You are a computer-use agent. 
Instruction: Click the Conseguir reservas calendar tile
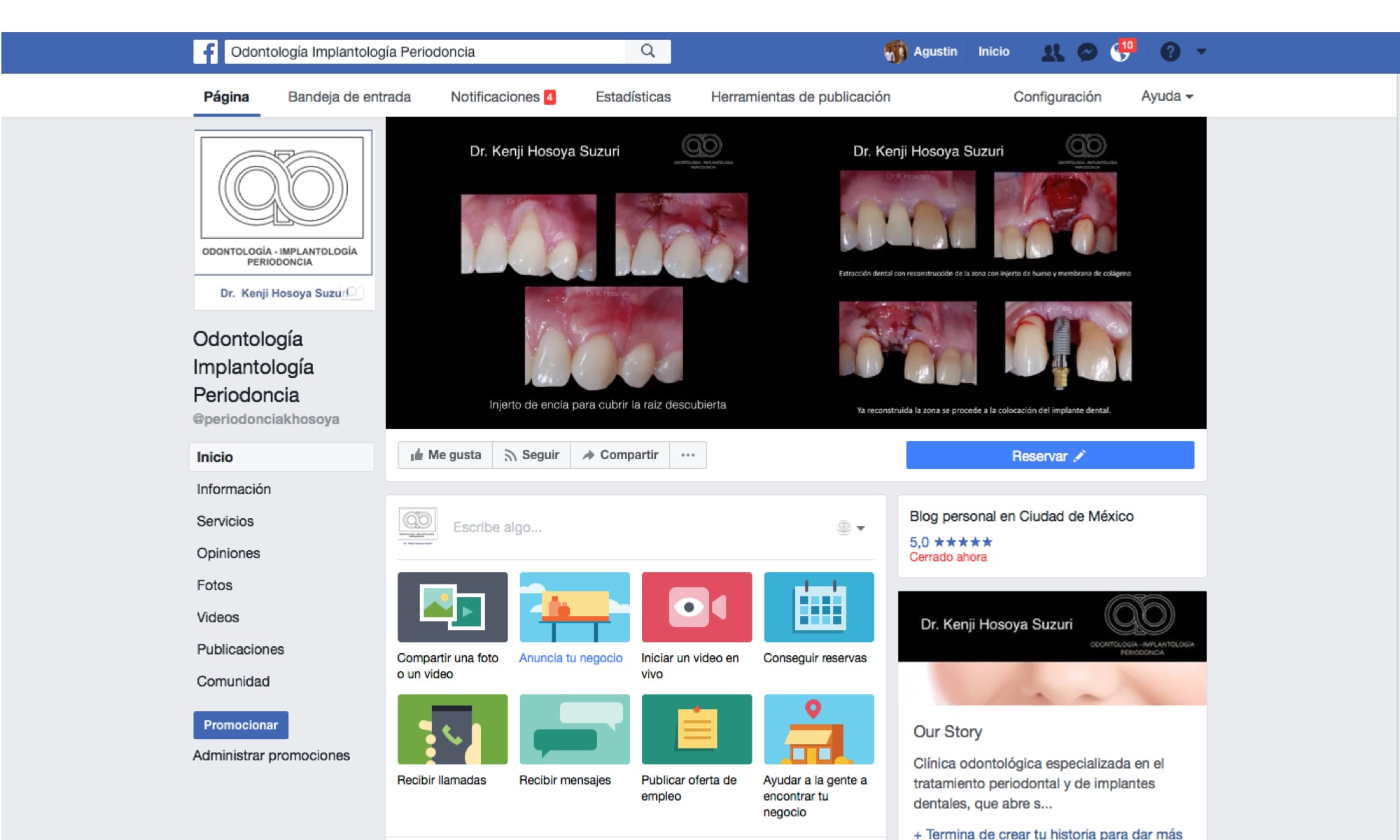818,607
